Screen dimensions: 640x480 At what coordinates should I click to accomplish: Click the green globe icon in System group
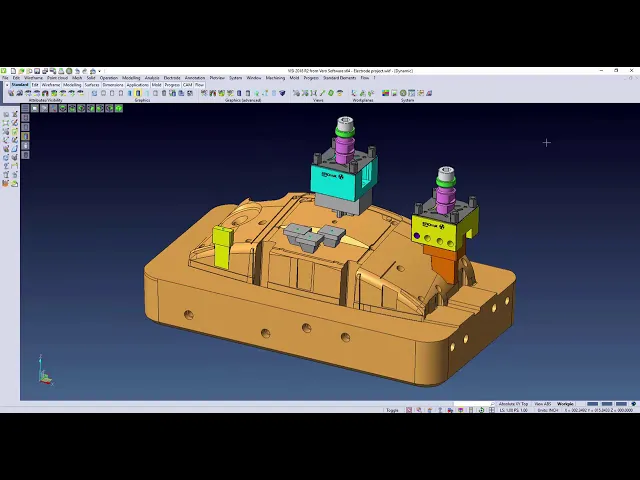[403, 93]
